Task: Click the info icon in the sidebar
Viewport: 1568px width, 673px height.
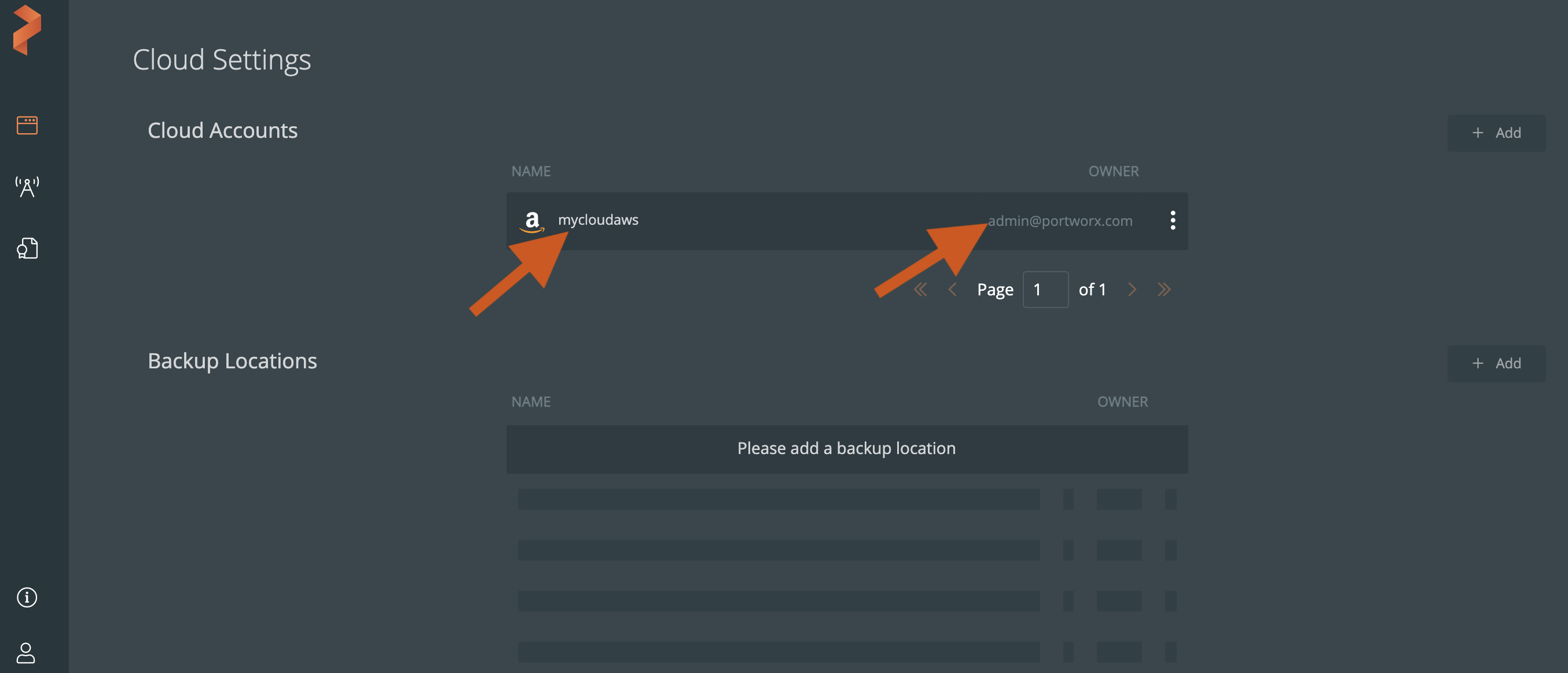Action: pos(27,597)
